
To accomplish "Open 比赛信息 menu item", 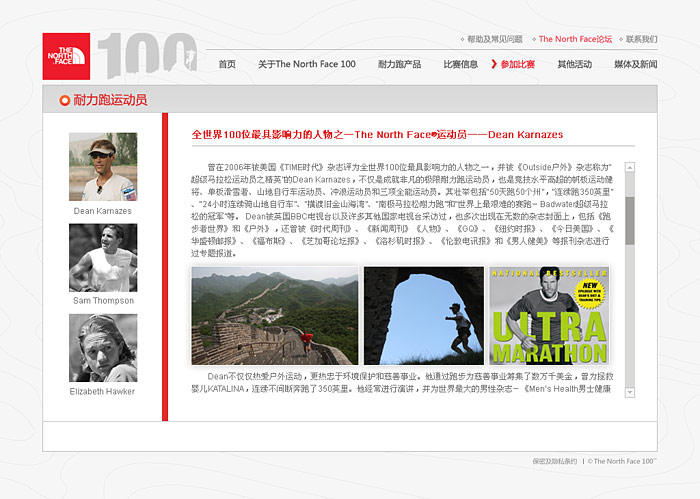I will [x=460, y=64].
